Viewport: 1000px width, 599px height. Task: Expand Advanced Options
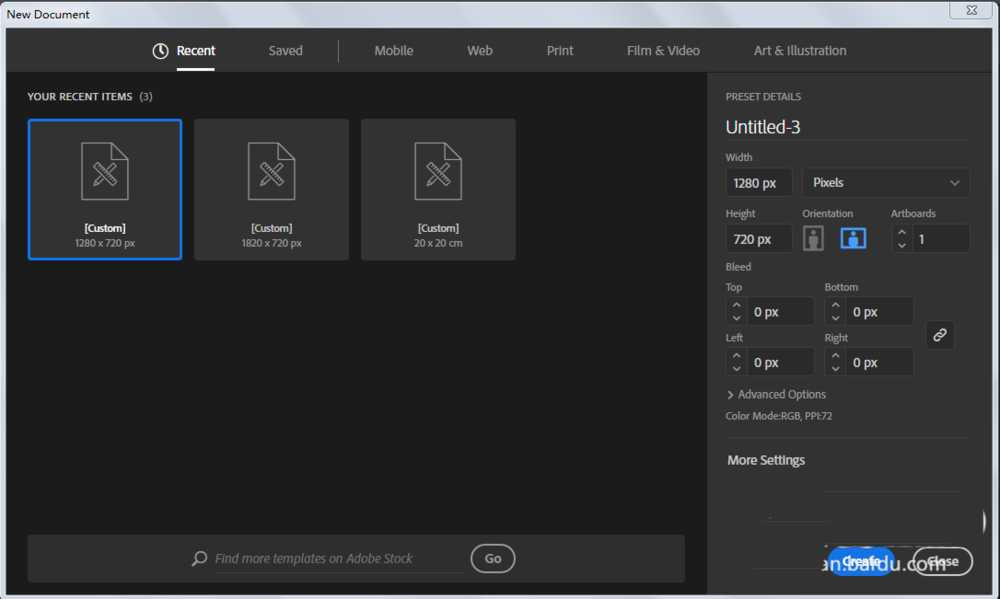tap(776, 394)
